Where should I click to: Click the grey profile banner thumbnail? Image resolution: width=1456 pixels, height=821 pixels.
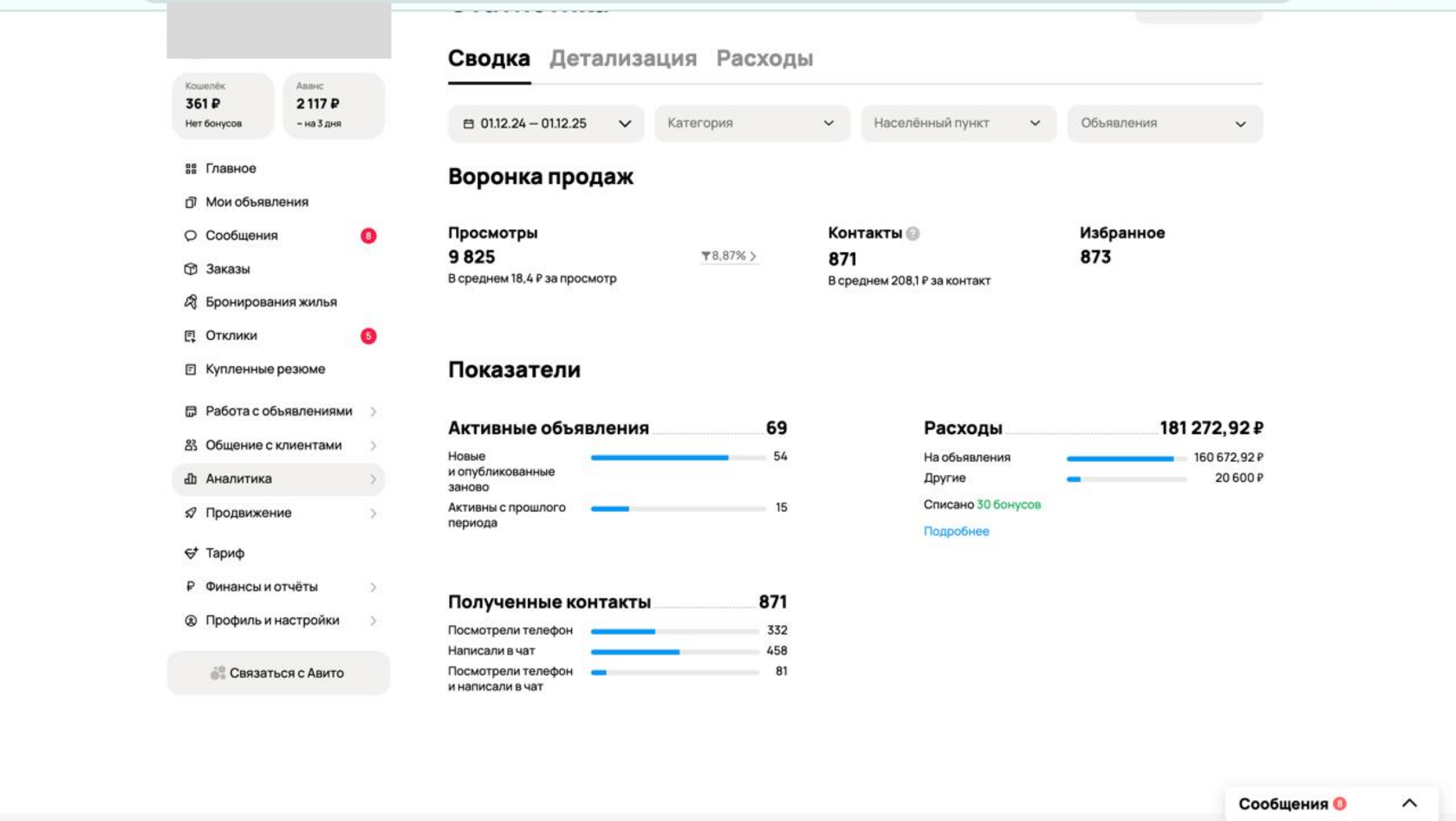click(x=279, y=29)
